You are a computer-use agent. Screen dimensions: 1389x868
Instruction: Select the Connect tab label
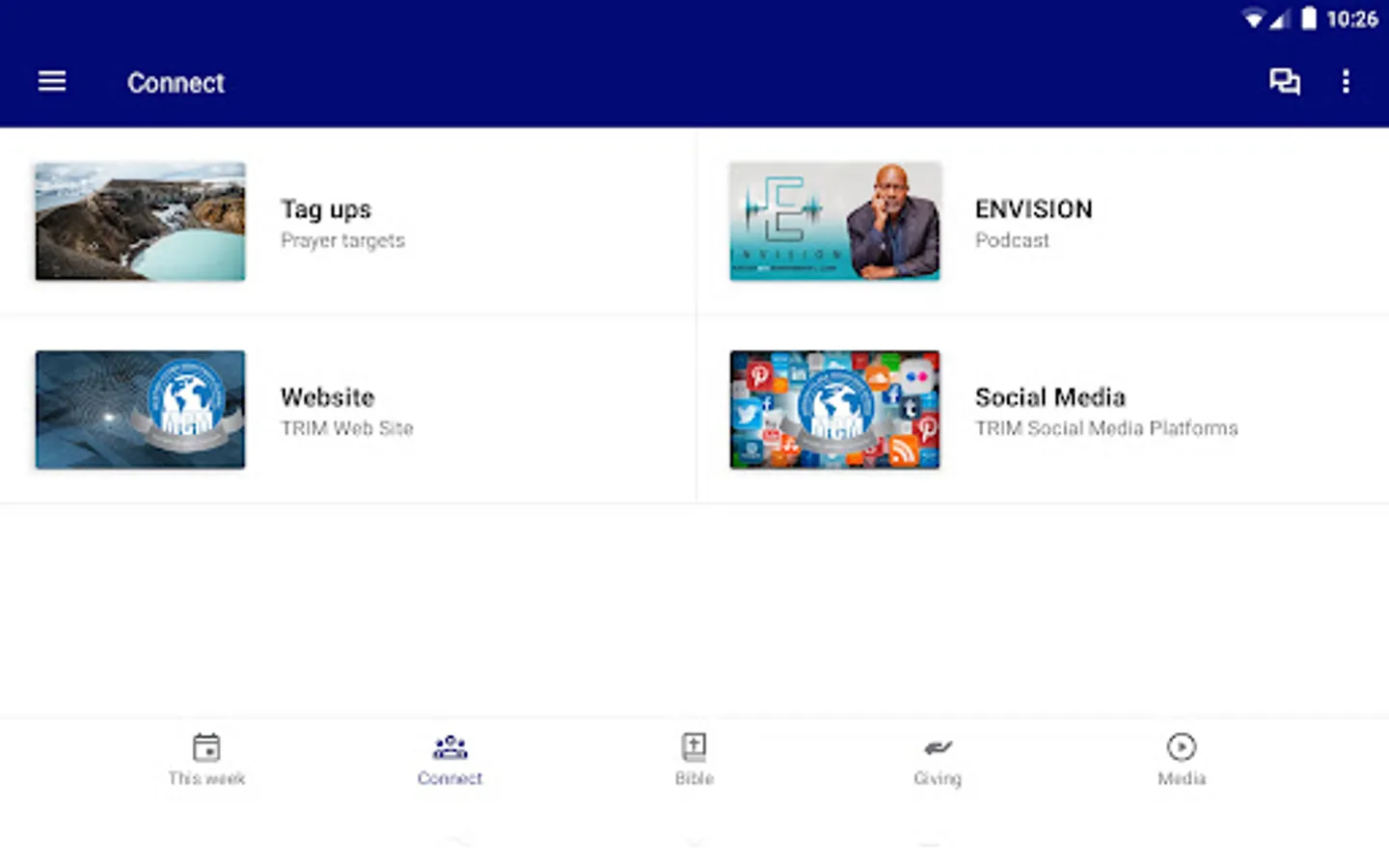pos(449,778)
